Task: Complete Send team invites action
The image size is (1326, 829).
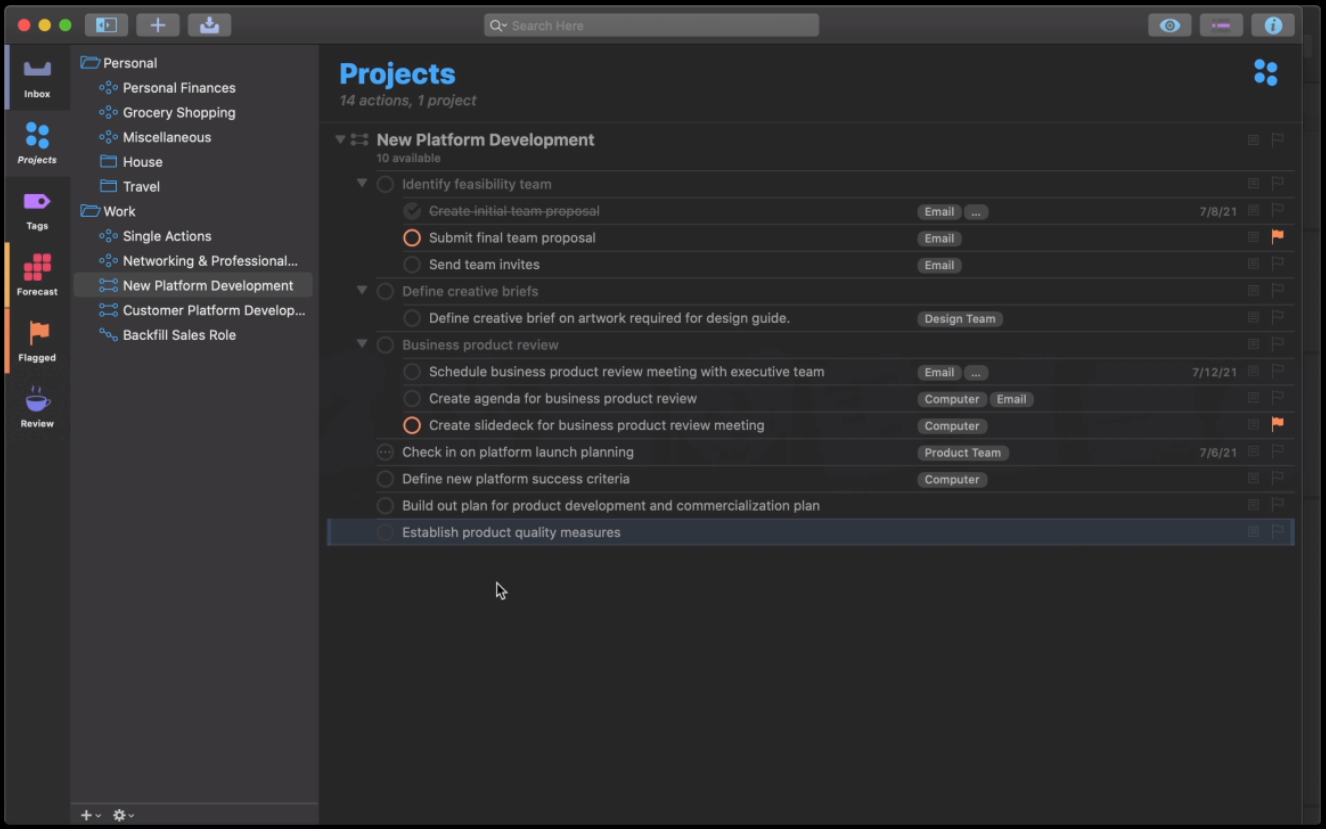Action: pyautogui.click(x=412, y=265)
